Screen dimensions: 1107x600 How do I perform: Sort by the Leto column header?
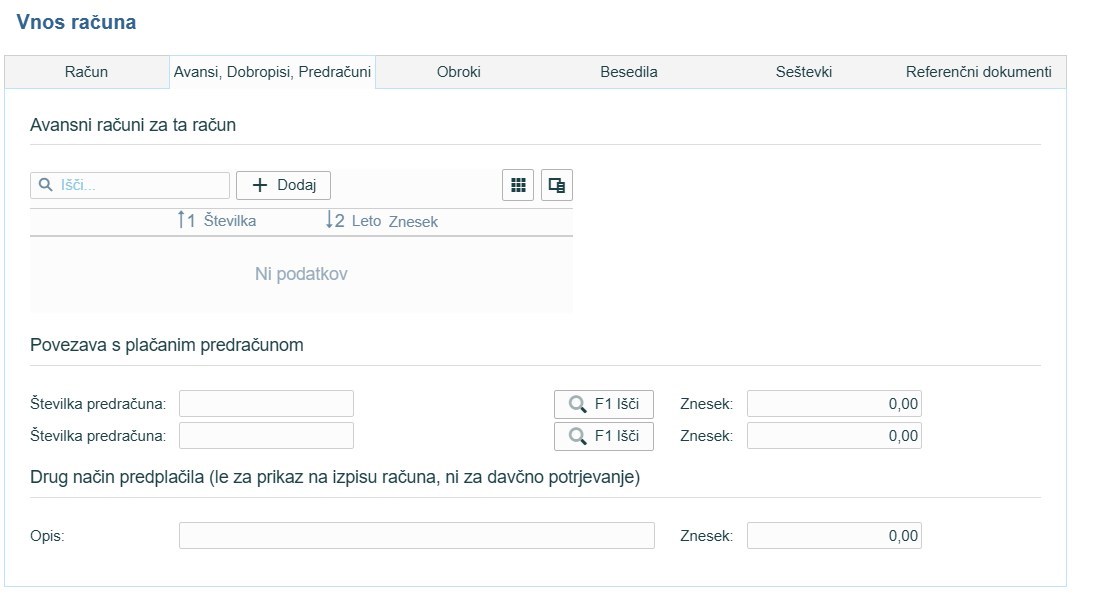tap(366, 221)
